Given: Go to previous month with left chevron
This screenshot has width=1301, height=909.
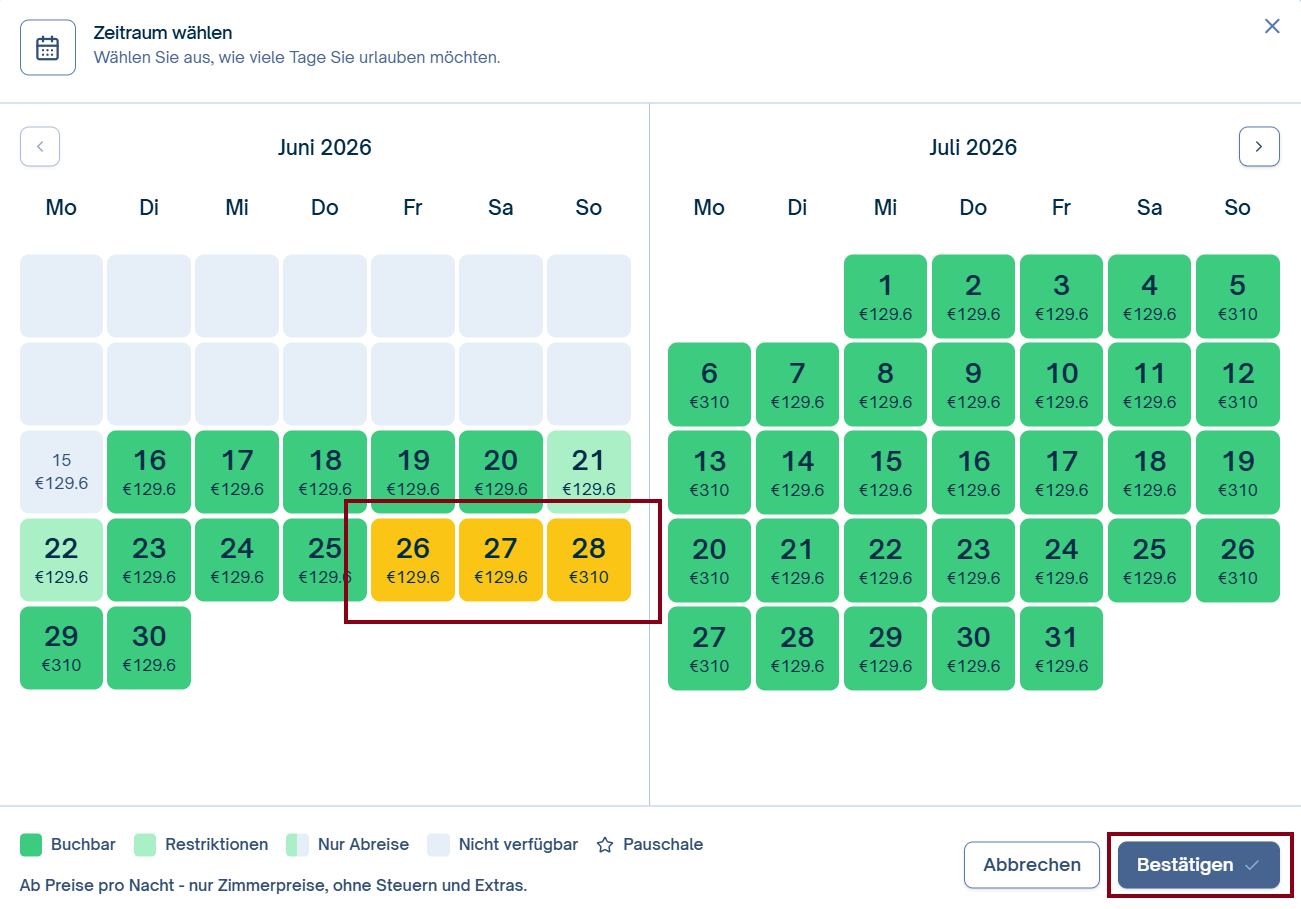Looking at the screenshot, I should point(40,147).
